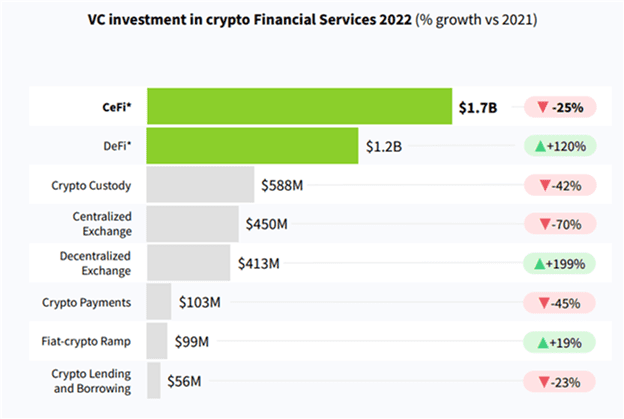This screenshot has width=624, height=419.
Task: Click the red down arrow beside -45%
Action: (543, 302)
